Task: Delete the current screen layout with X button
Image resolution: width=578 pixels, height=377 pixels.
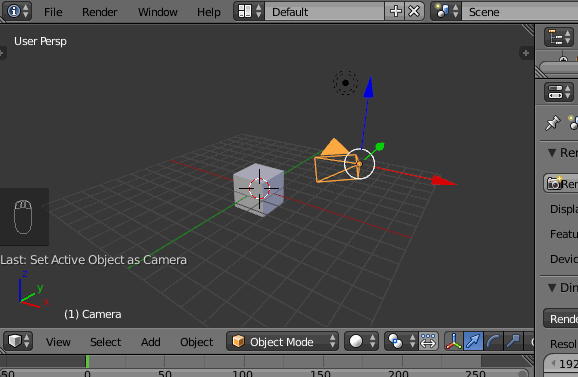Action: [414, 11]
